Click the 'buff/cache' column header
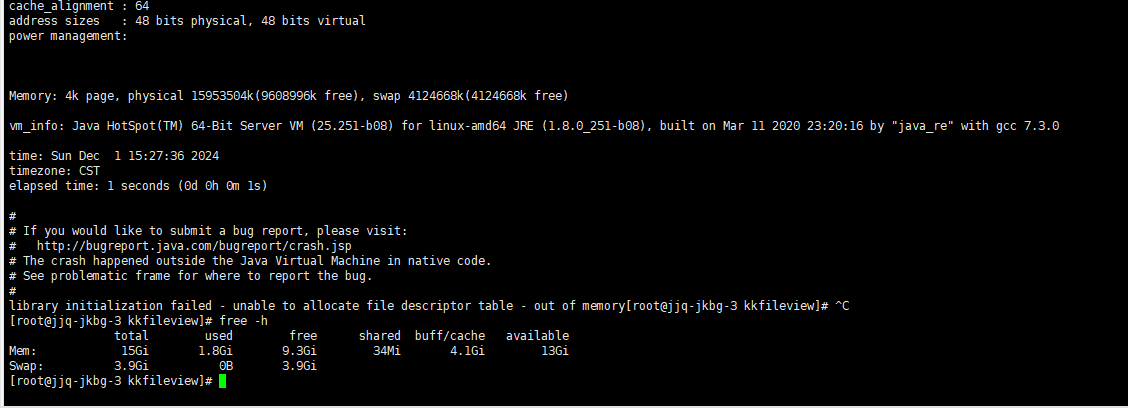 point(450,336)
